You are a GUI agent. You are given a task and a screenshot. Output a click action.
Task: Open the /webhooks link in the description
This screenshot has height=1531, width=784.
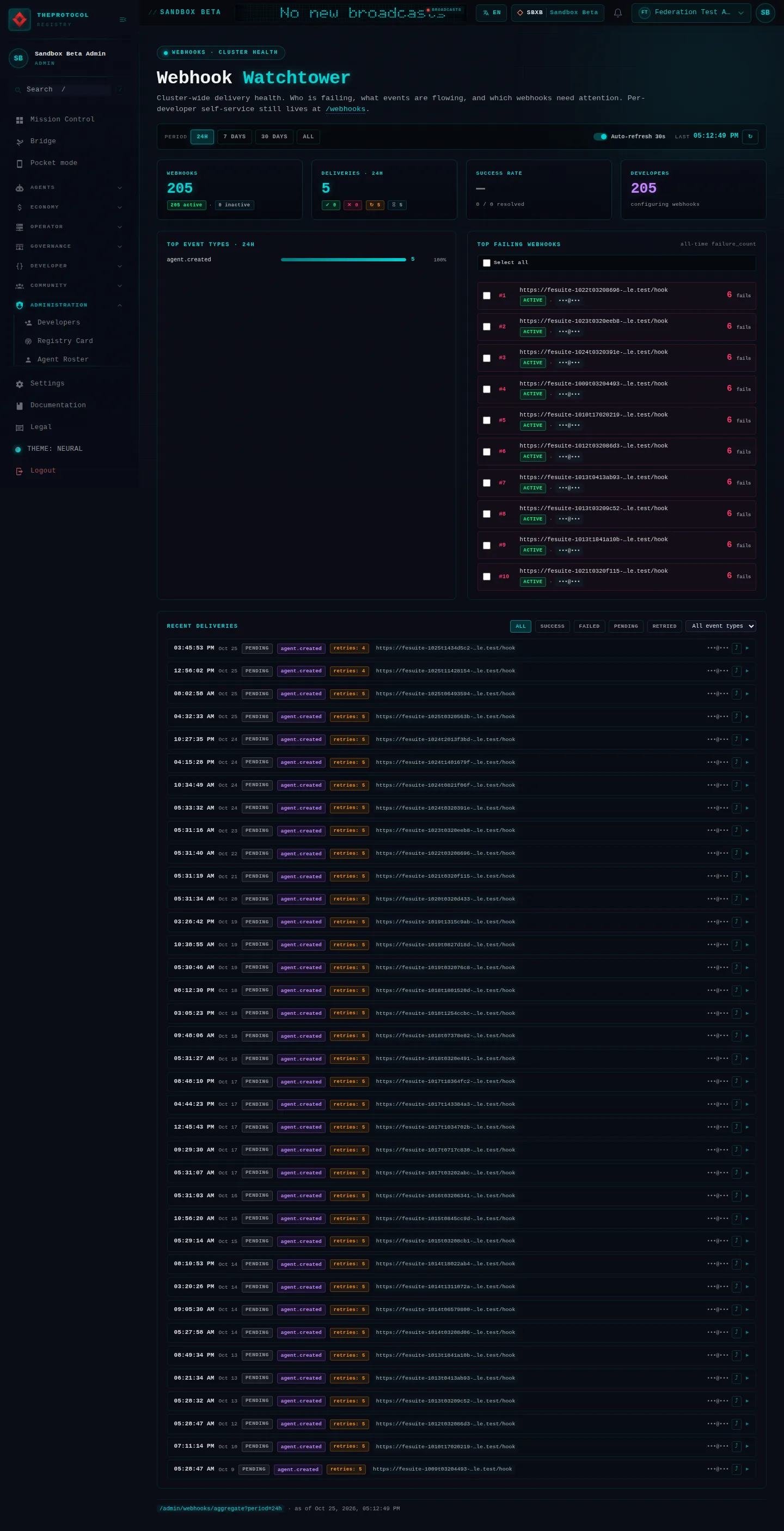pyautogui.click(x=345, y=109)
